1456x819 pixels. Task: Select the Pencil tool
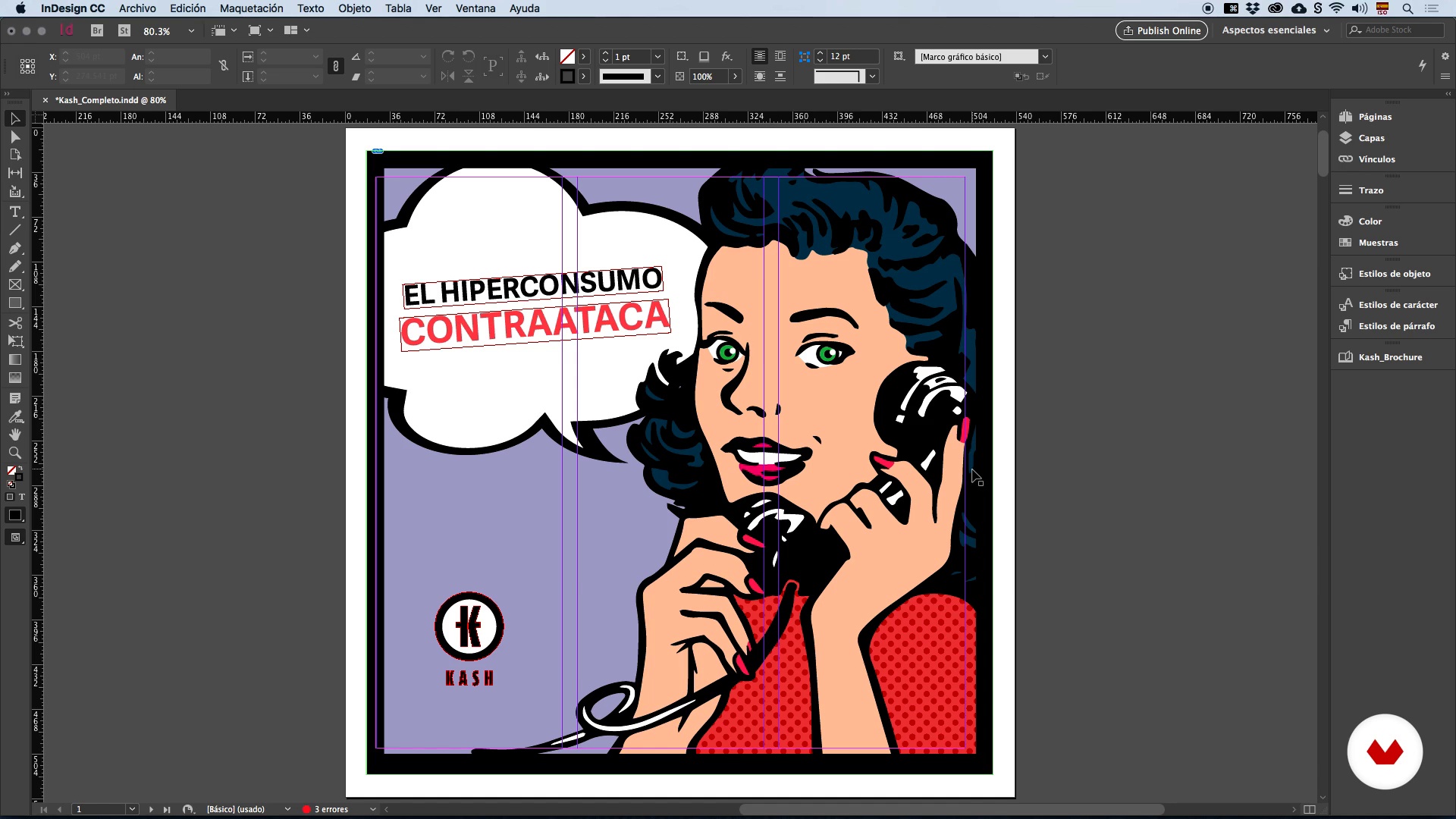[14, 267]
